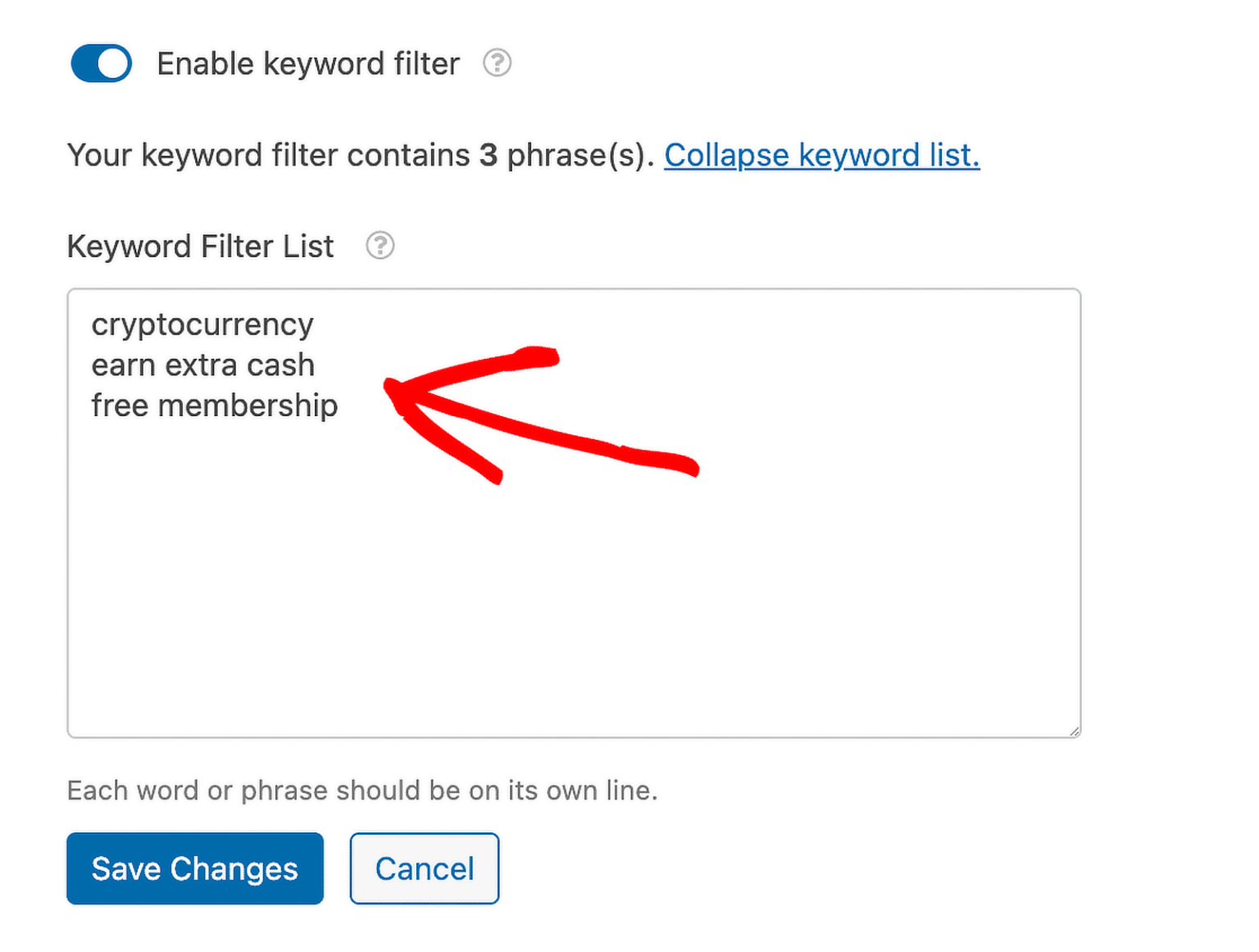Cancel the keyword filter edits
This screenshot has height=952, width=1259.
click(424, 868)
